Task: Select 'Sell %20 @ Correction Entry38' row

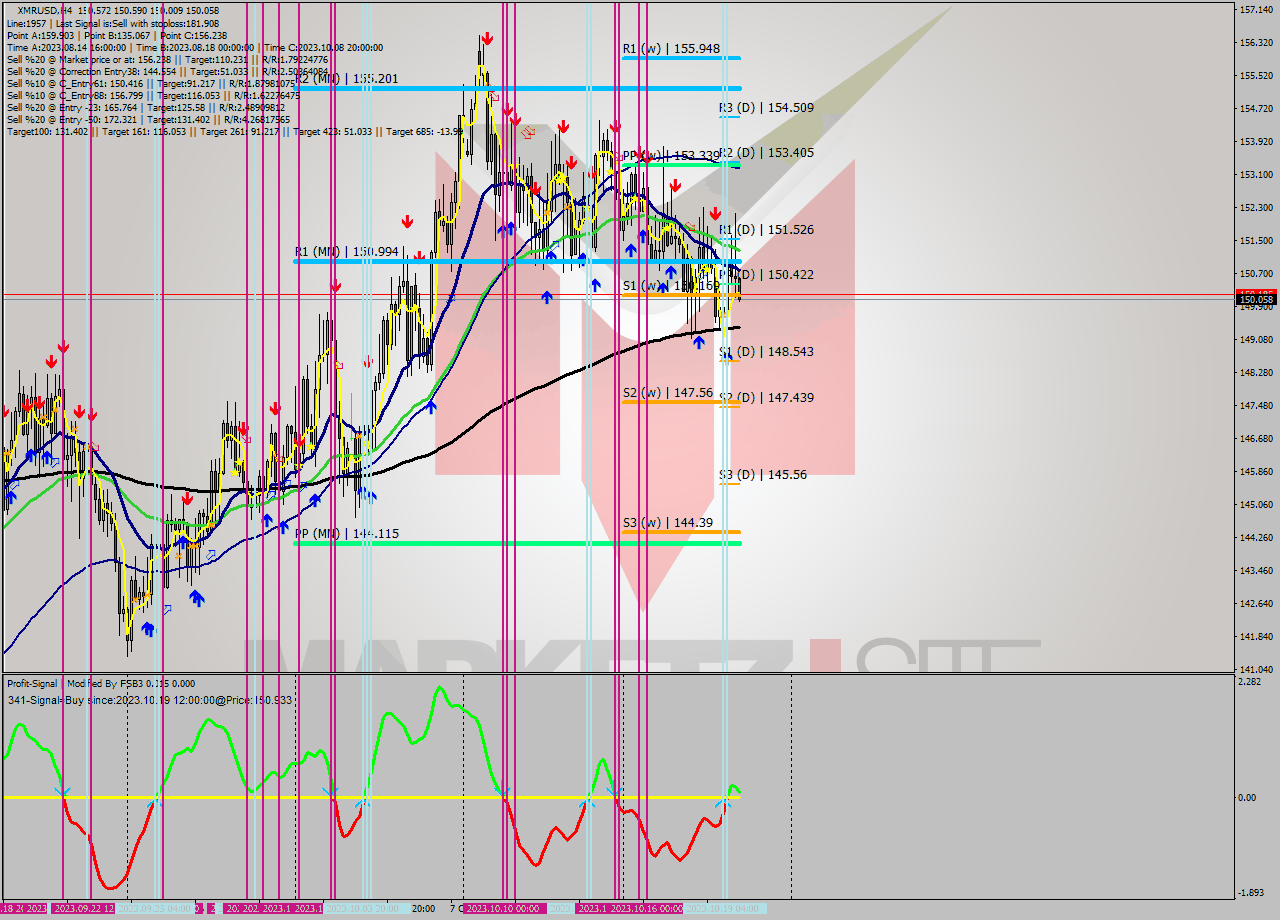Action: click(167, 71)
